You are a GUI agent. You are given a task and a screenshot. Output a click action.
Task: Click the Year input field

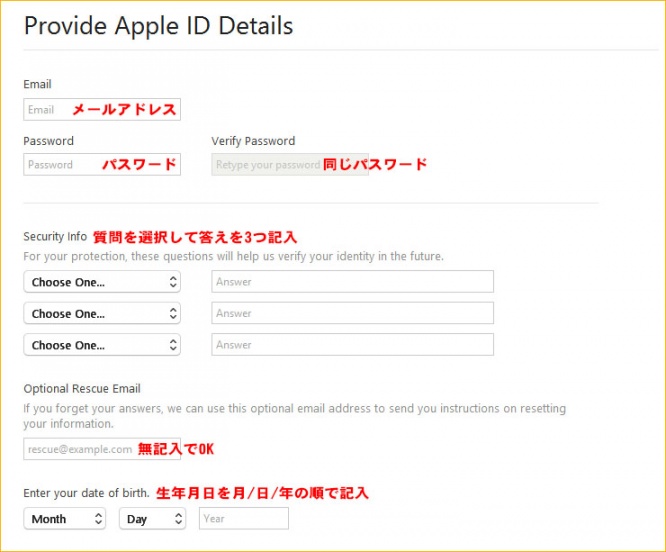click(244, 518)
